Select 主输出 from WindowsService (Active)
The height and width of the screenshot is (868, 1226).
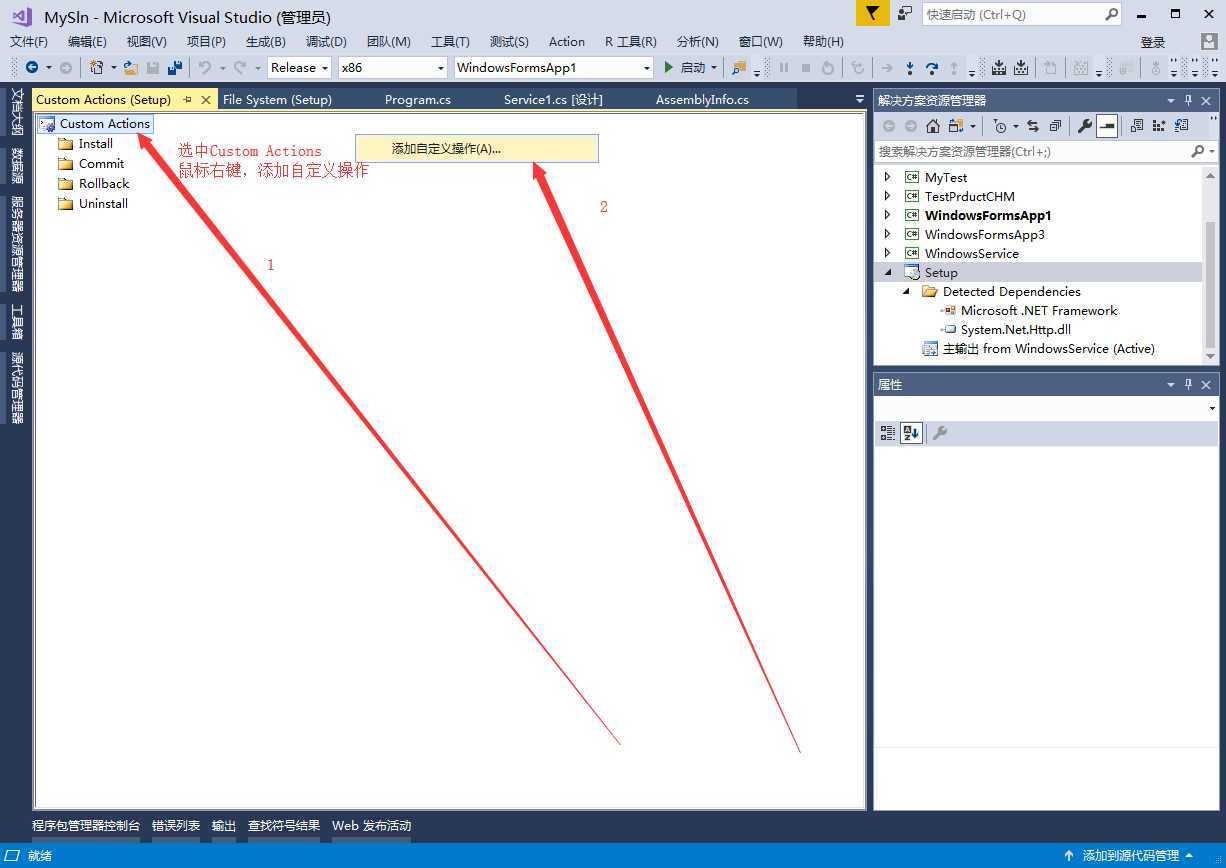tap(1049, 348)
